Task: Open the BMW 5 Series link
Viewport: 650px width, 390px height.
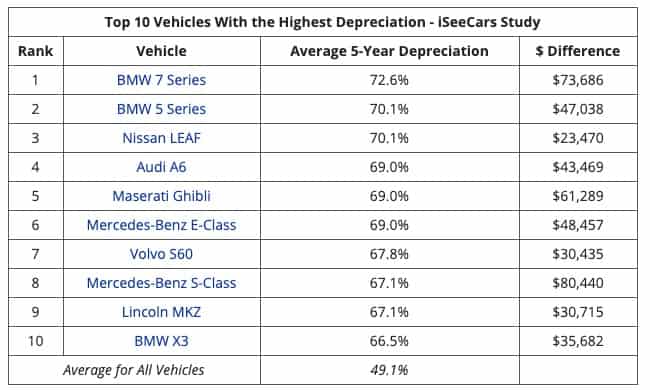Action: coord(161,109)
